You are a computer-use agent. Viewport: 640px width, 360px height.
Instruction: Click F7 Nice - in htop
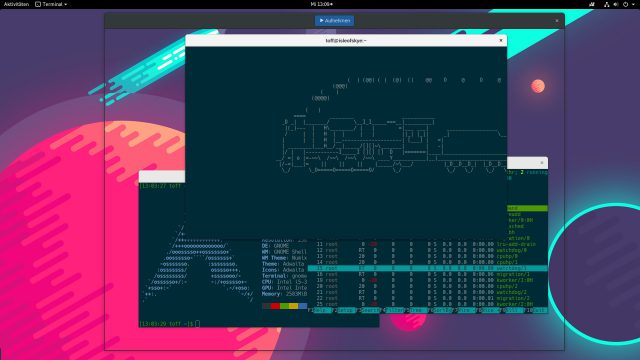click(465, 311)
